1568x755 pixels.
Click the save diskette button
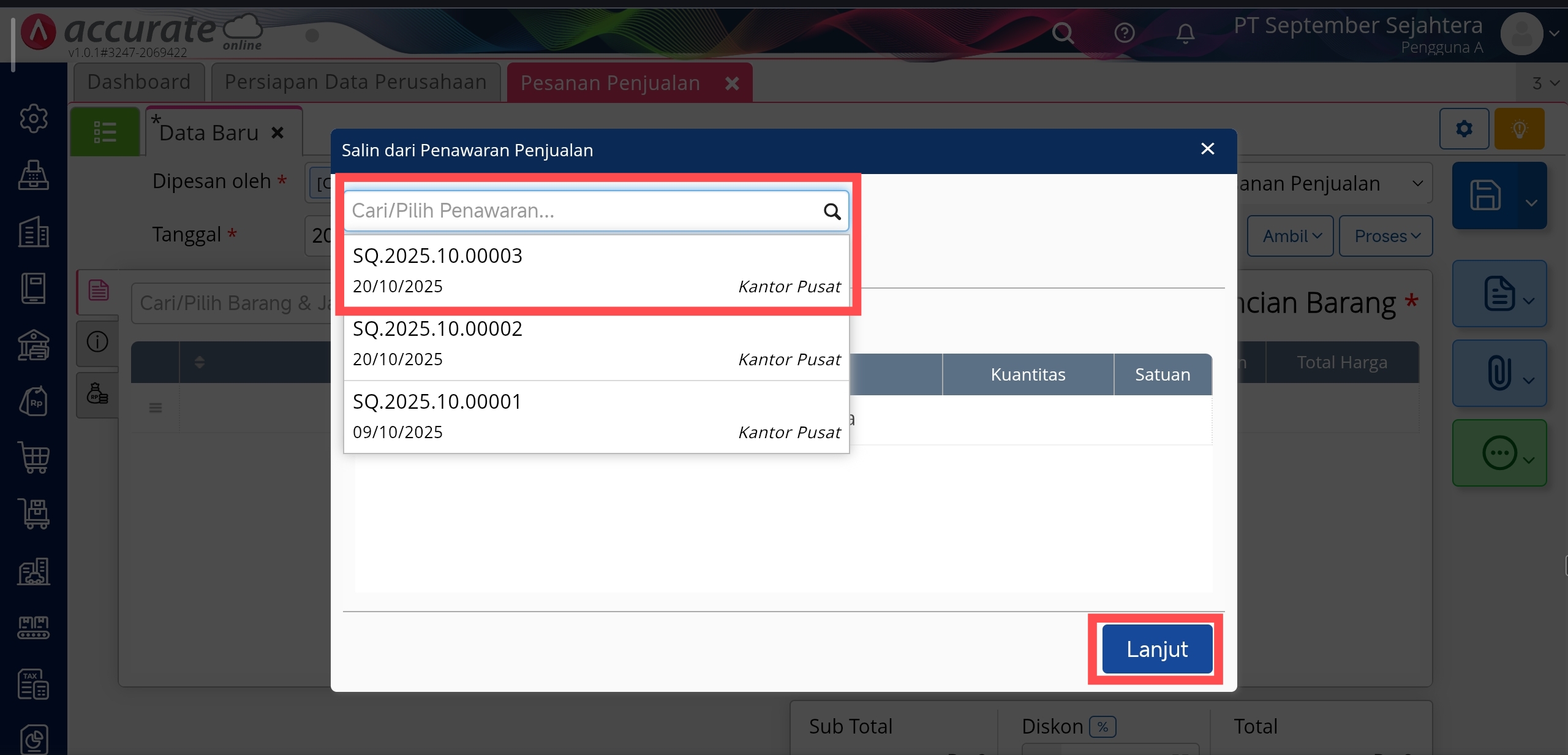click(1486, 196)
